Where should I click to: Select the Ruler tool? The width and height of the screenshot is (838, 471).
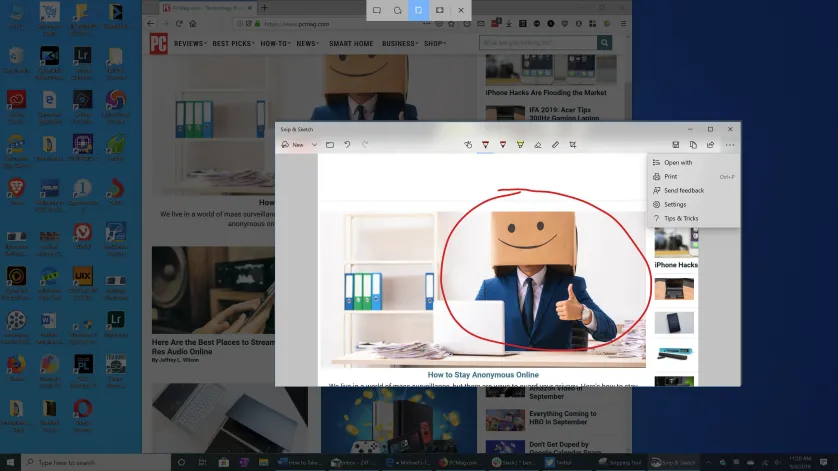click(556, 145)
